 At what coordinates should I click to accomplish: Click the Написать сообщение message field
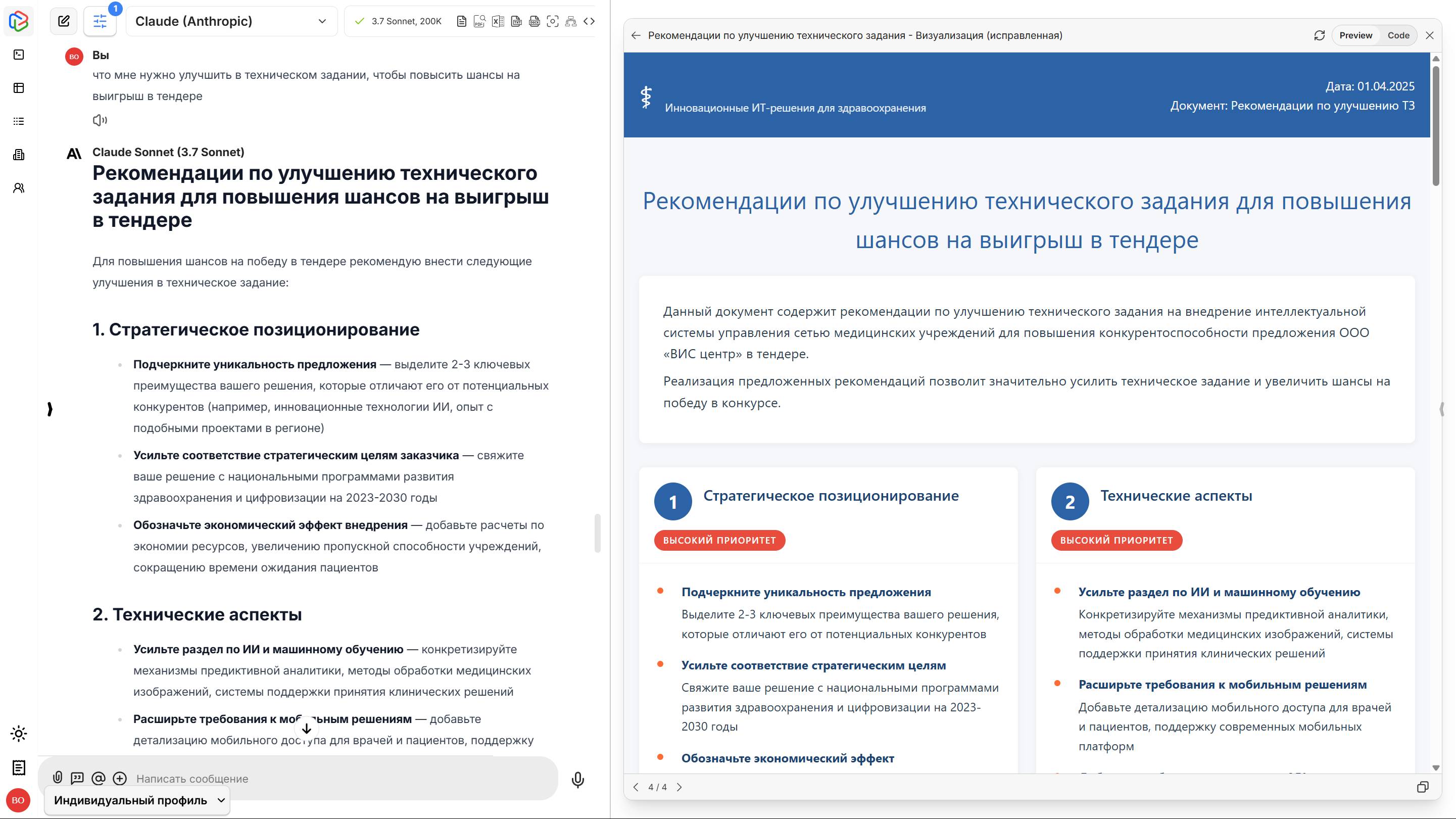coord(339,778)
